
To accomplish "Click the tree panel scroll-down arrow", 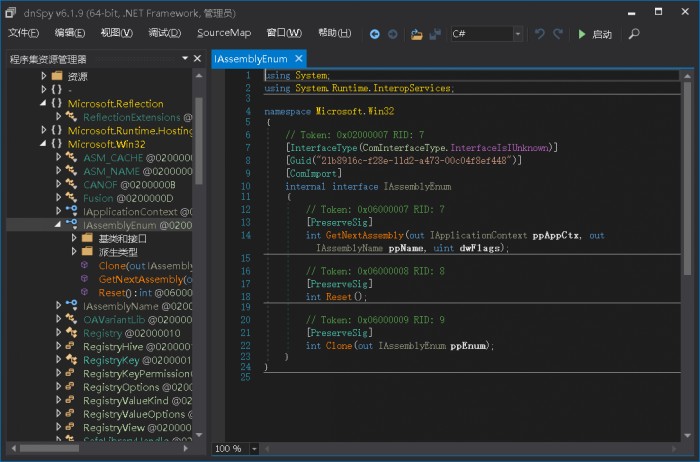I will [x=199, y=435].
